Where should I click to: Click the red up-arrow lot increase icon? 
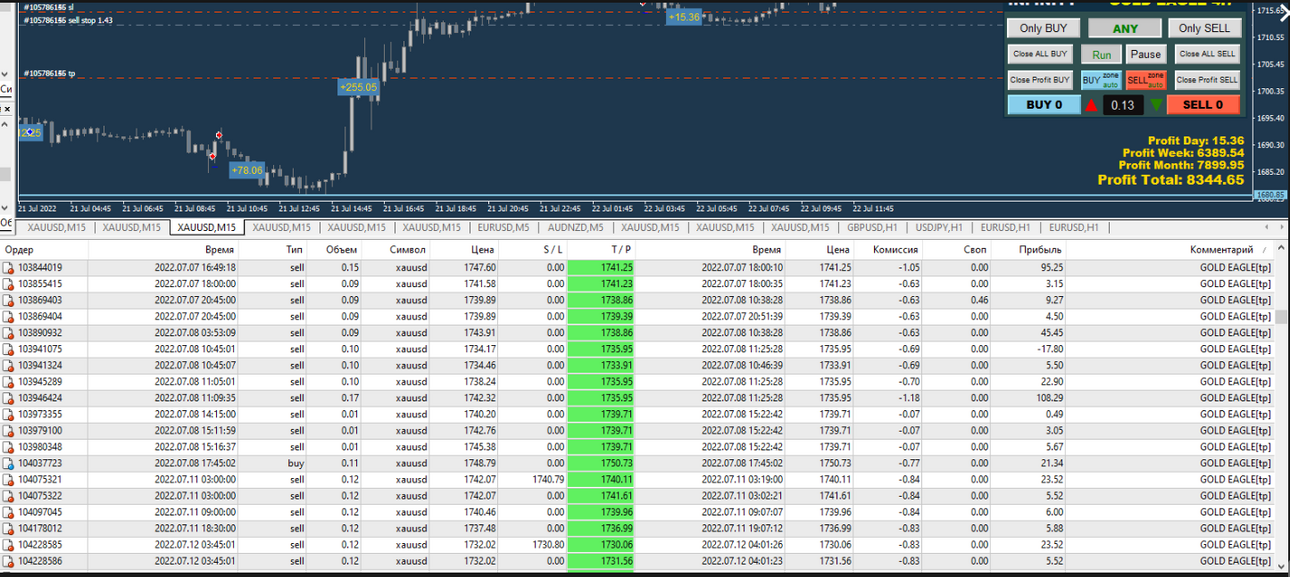[1092, 105]
